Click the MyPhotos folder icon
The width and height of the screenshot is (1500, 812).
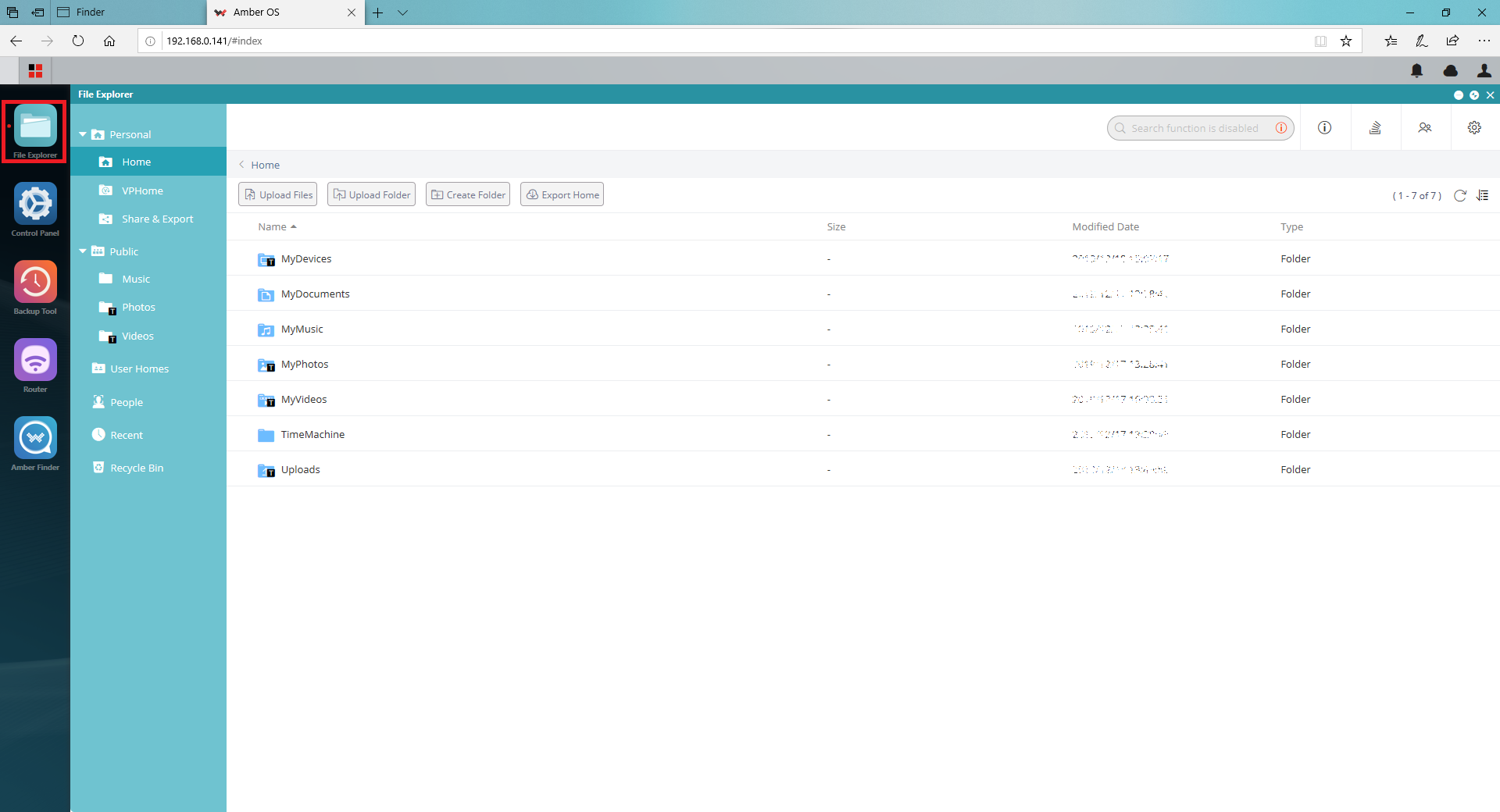(266, 365)
